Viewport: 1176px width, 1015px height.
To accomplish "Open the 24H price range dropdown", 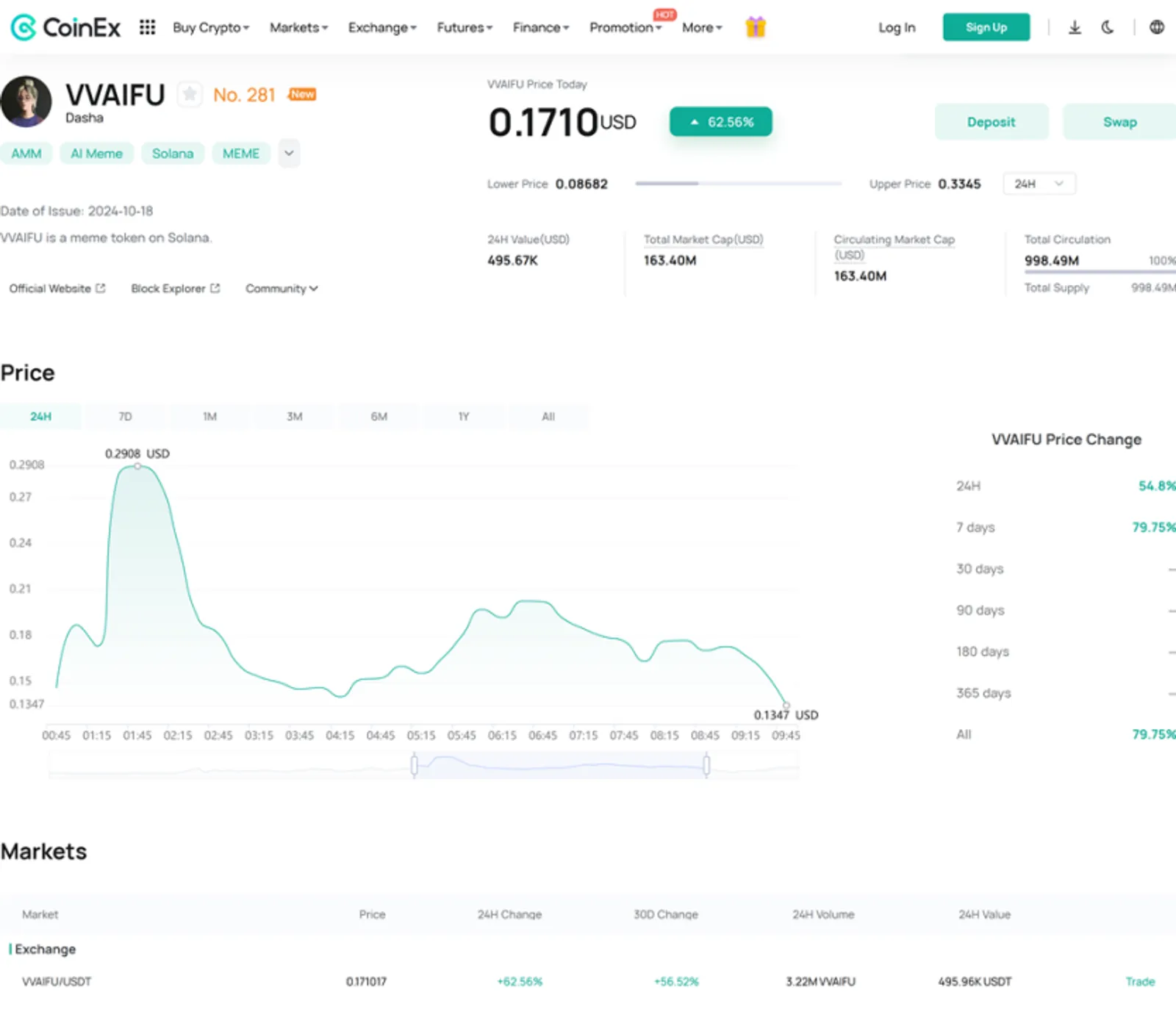I will [x=1039, y=184].
